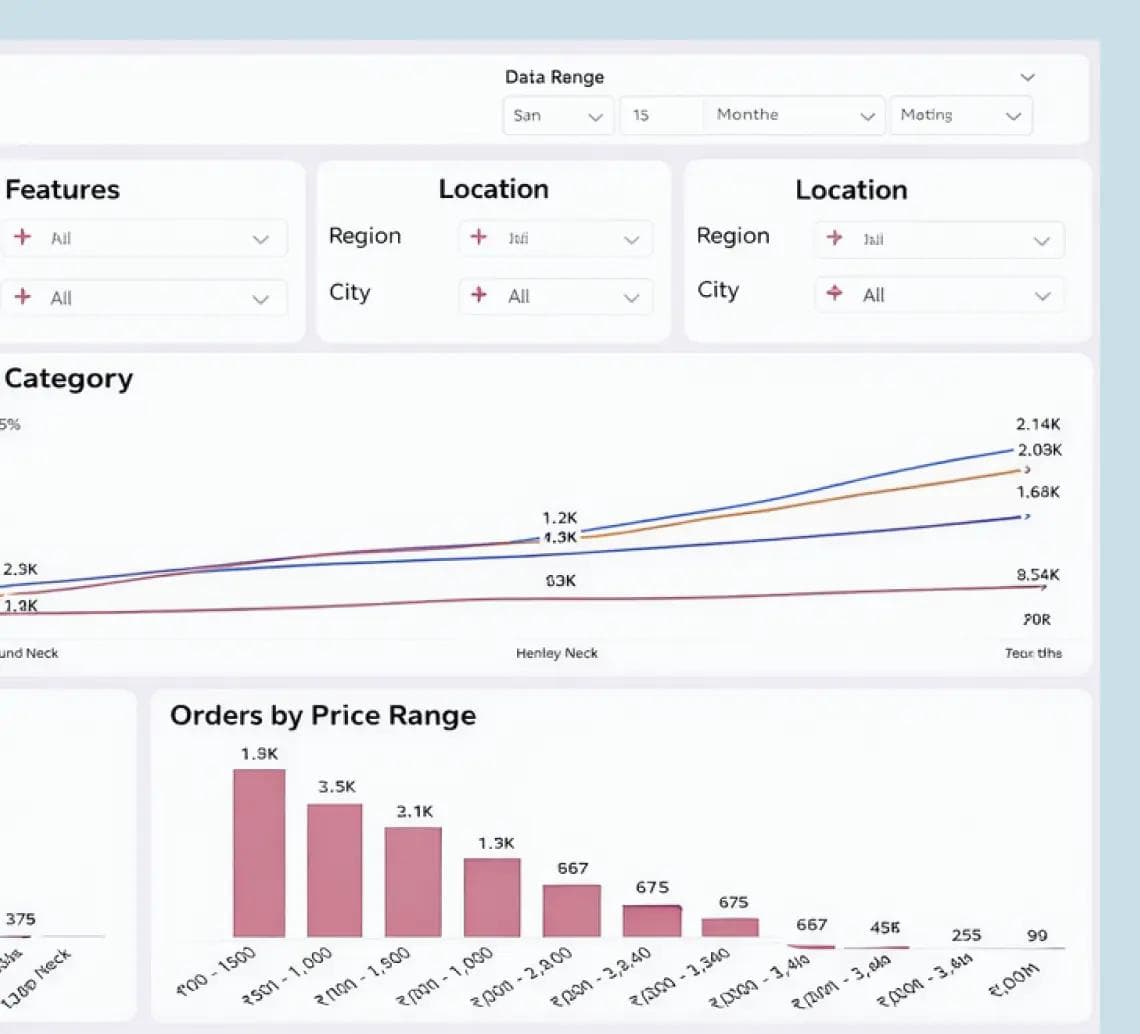Click the 3.5K bar in price chart
This screenshot has width=1140, height=1034.
(334, 870)
